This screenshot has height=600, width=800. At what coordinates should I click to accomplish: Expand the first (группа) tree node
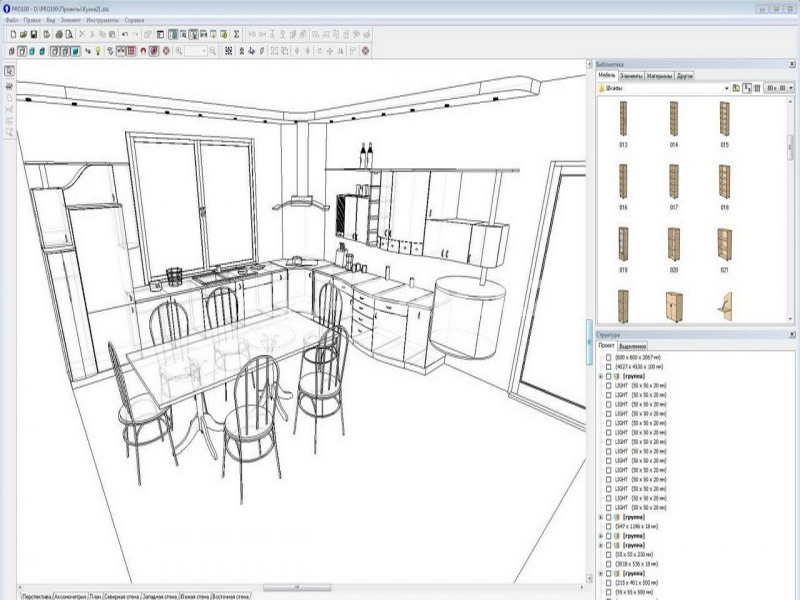tap(601, 376)
